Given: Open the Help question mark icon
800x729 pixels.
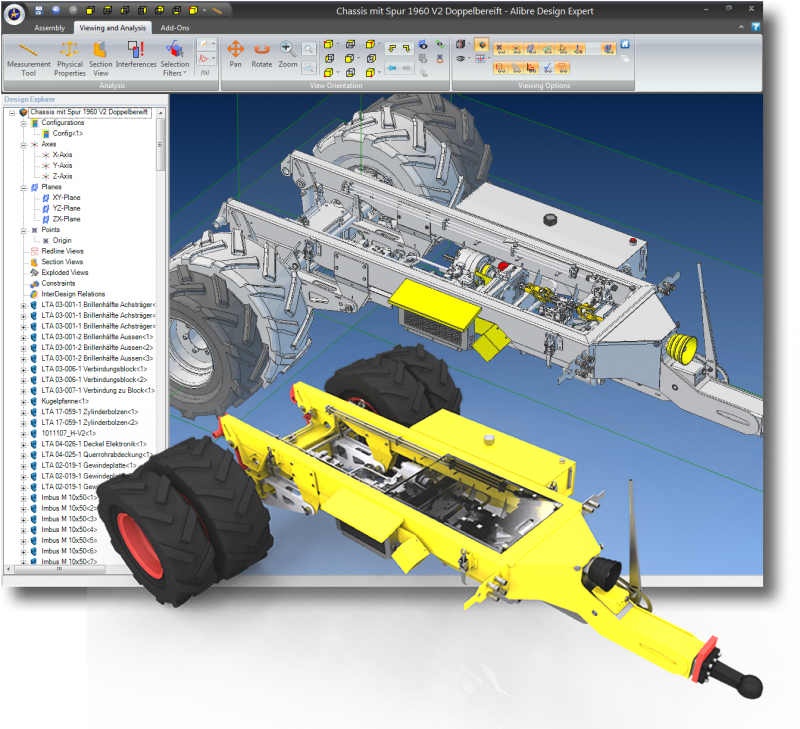Looking at the screenshot, I should (x=756, y=27).
